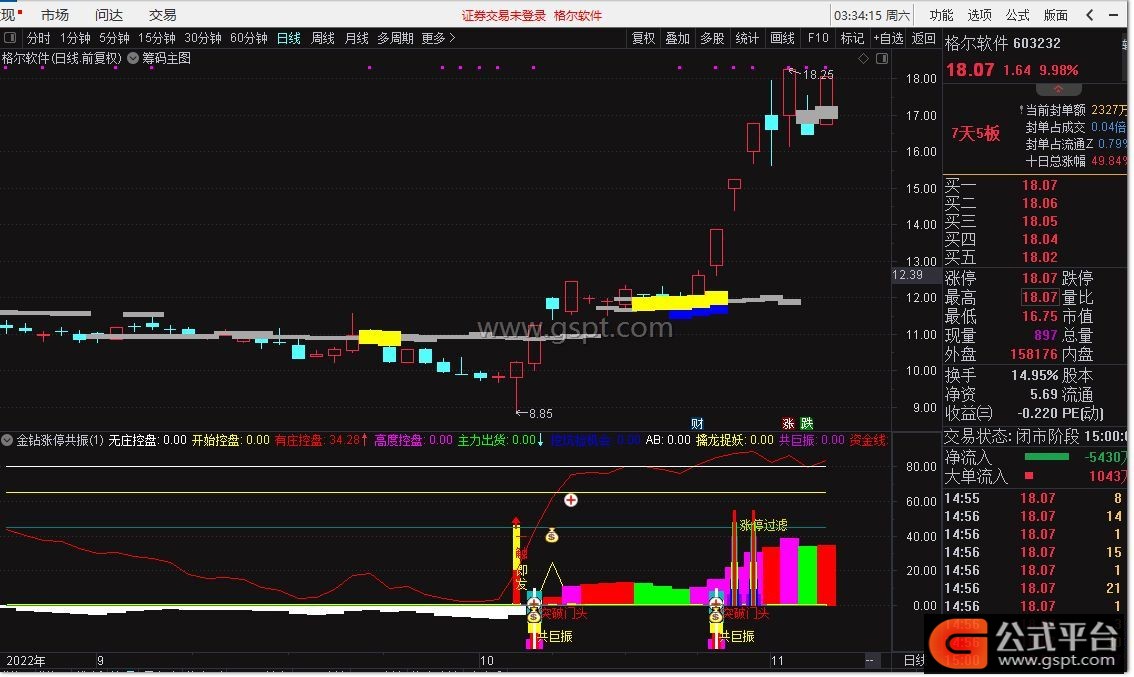Click the 大单流入 row
1134x677 pixels.
(1036, 476)
